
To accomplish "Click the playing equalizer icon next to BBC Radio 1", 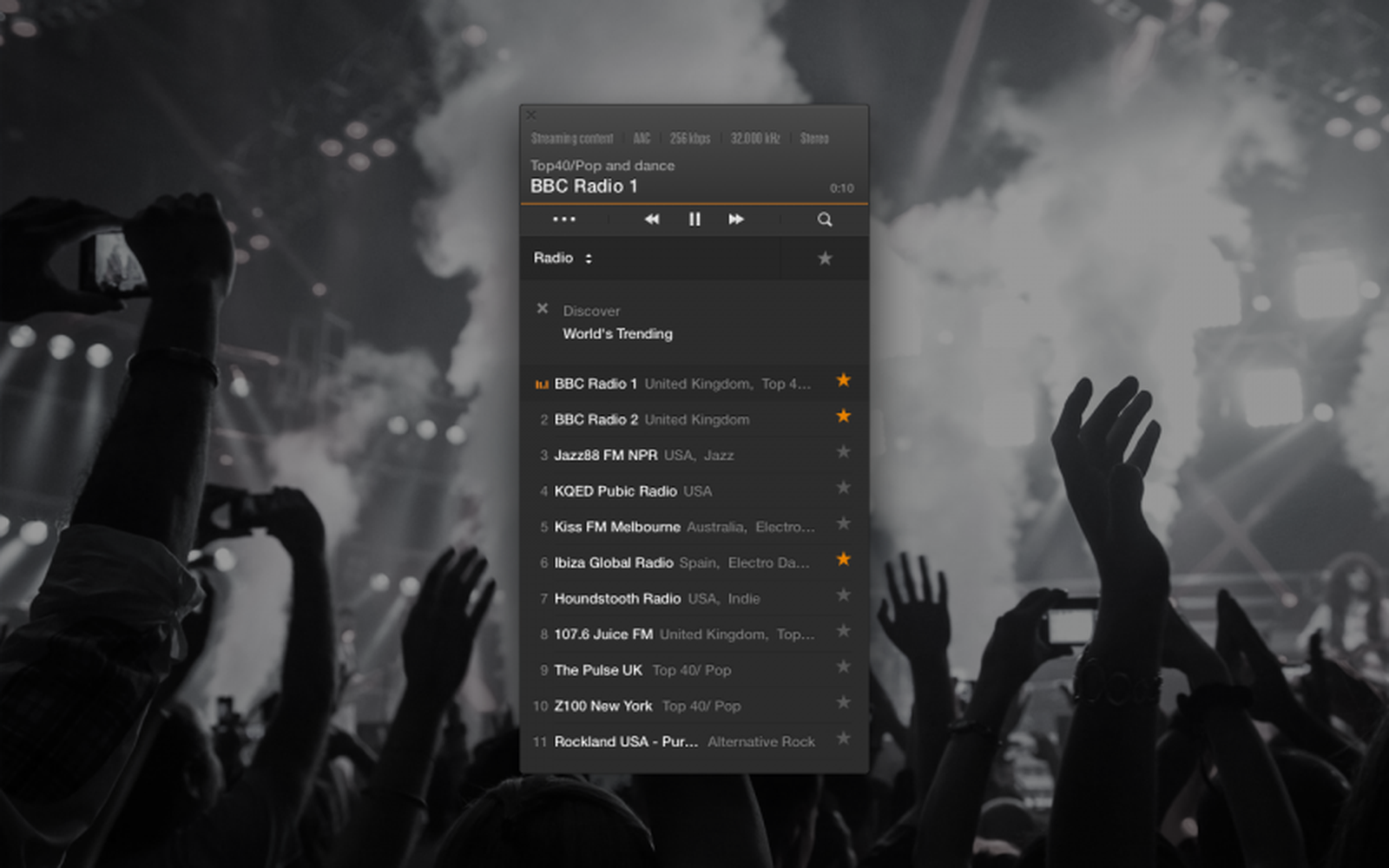I will 540,383.
